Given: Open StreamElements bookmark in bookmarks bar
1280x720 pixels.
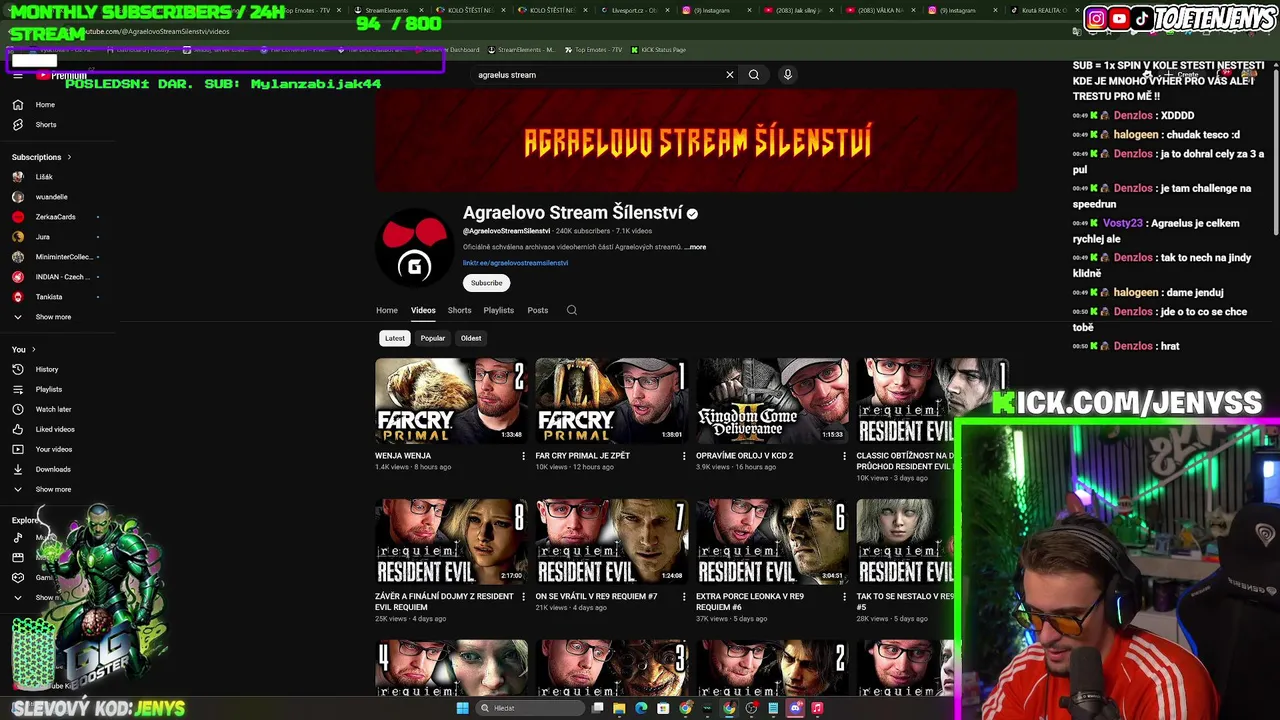Looking at the screenshot, I should point(520,50).
